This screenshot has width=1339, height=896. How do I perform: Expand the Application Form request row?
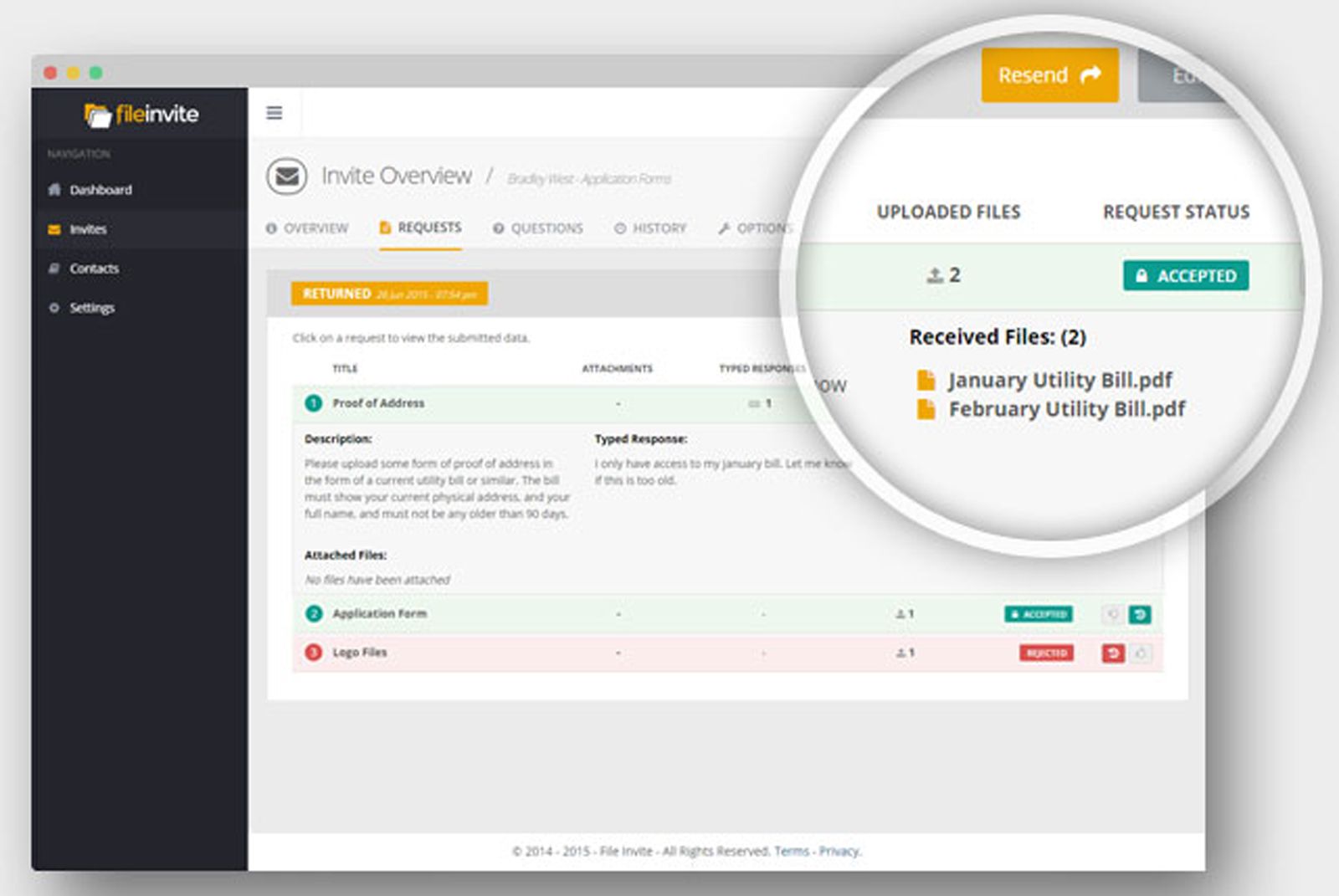(381, 613)
